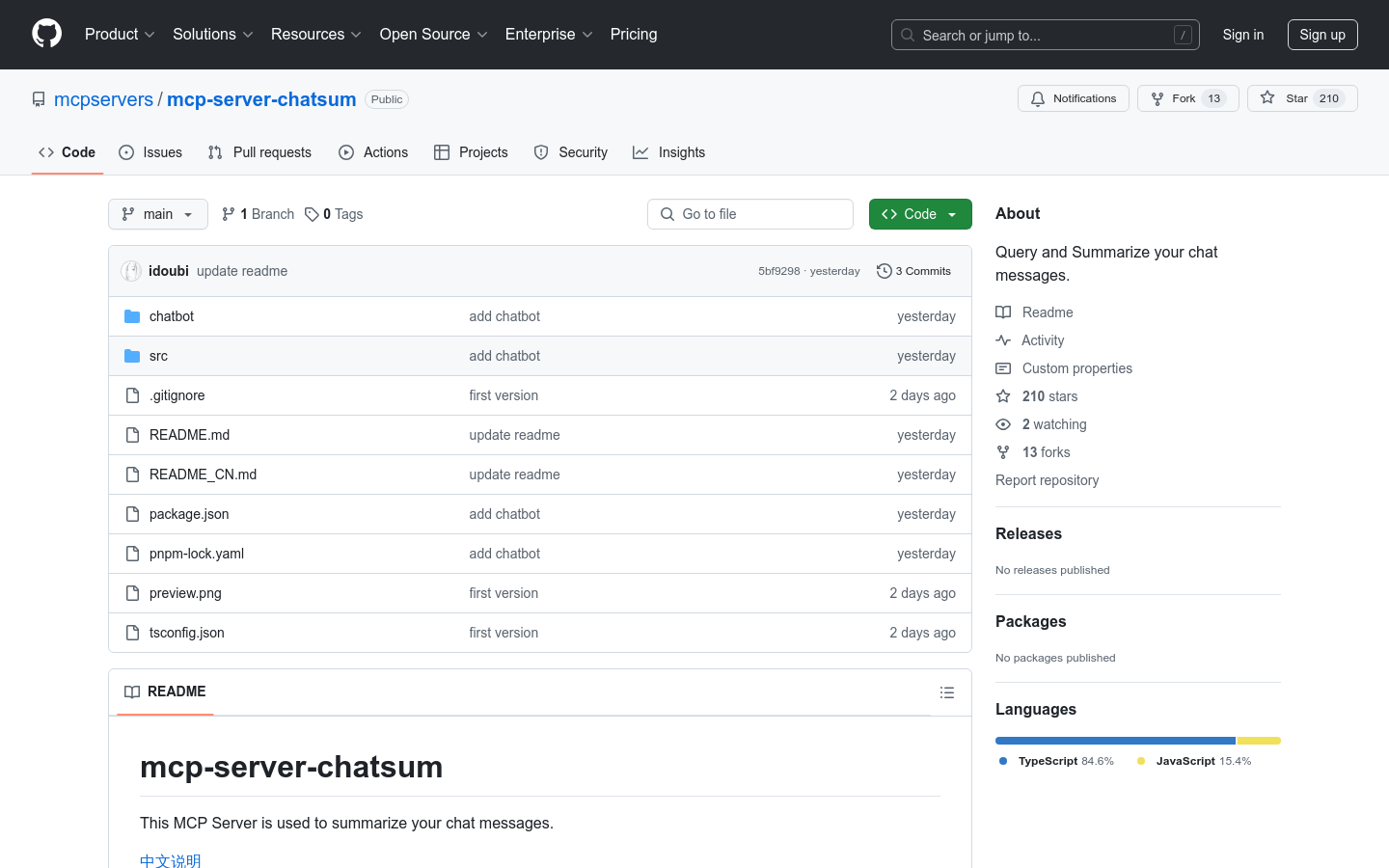Click the repository book icon beside mcpservers
1389x868 pixels.
tap(39, 99)
